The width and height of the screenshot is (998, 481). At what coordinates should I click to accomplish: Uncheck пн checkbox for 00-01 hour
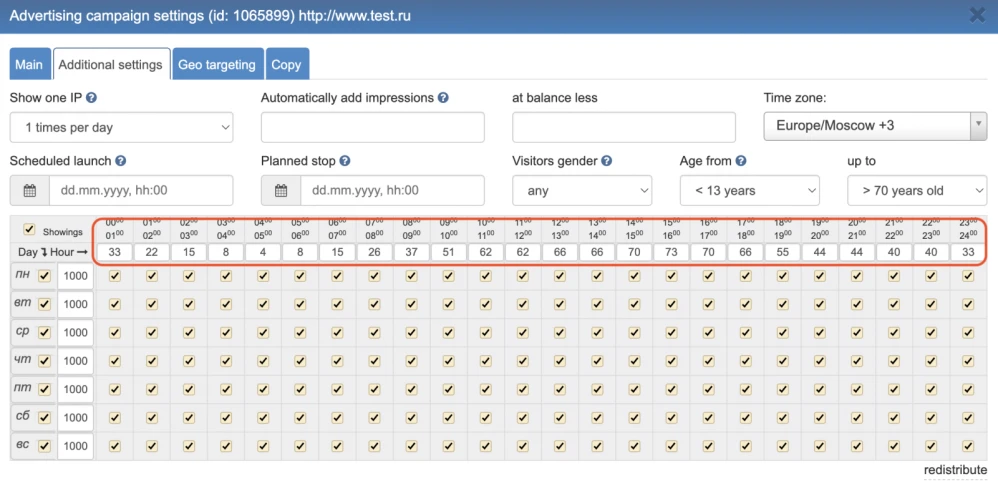tap(115, 276)
